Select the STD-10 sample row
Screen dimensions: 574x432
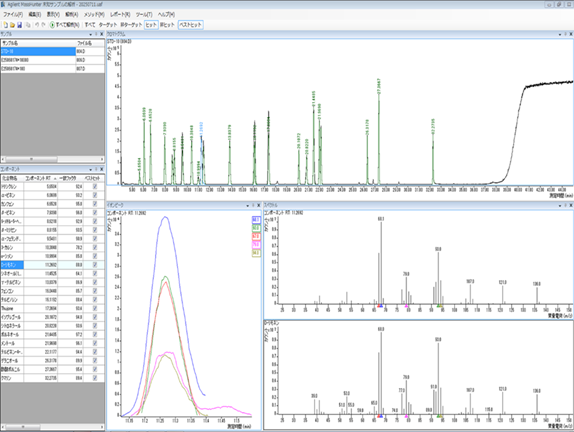click(x=52, y=51)
